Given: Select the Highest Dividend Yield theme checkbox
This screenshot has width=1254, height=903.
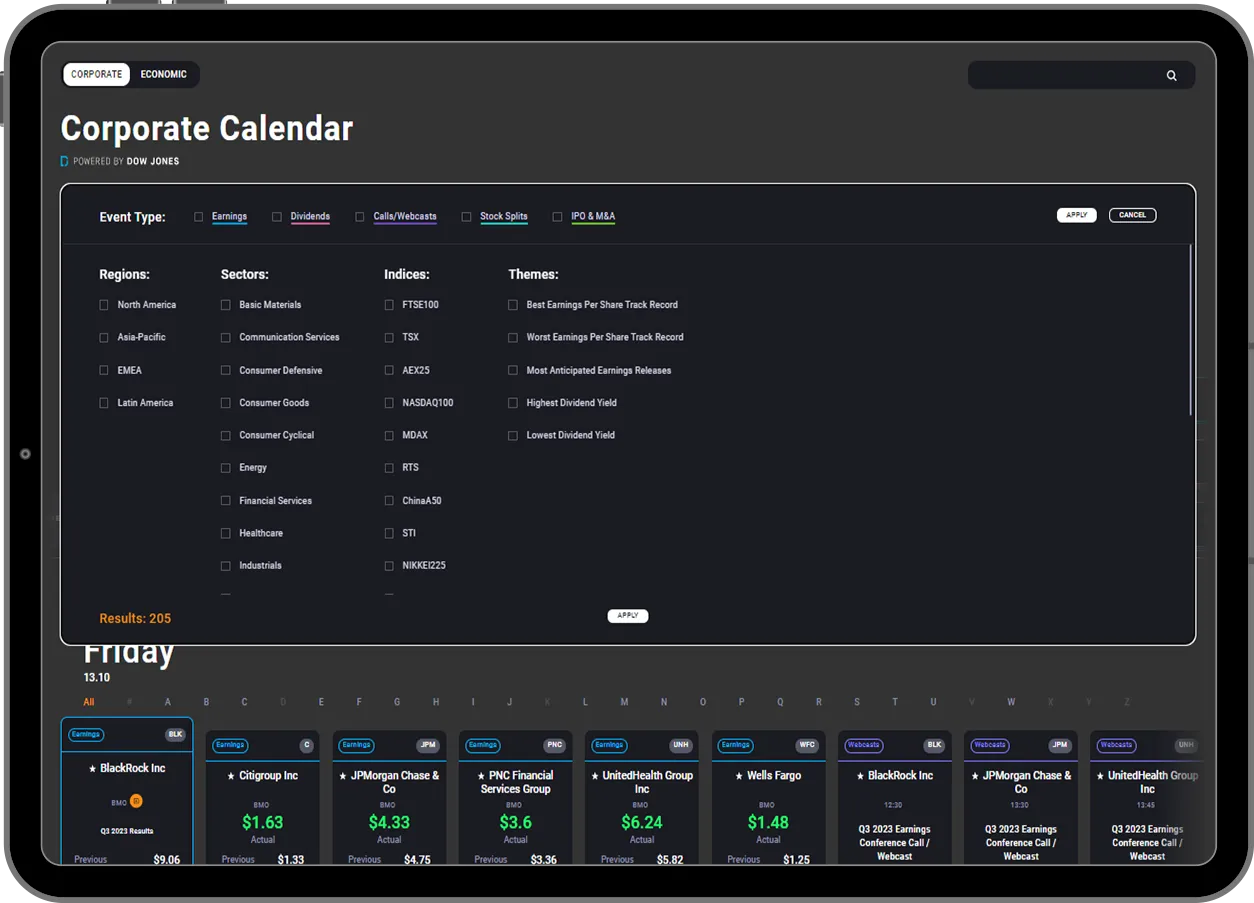Looking at the screenshot, I should click(513, 403).
